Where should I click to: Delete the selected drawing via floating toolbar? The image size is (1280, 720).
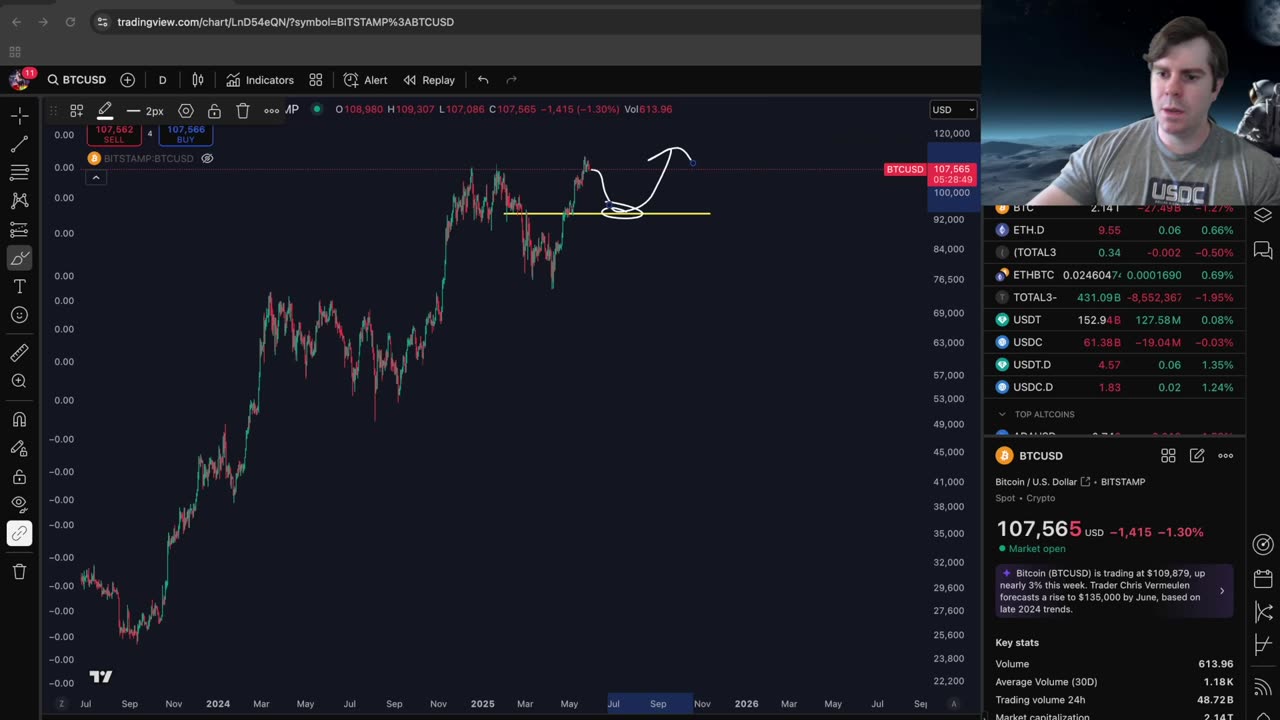(x=243, y=111)
